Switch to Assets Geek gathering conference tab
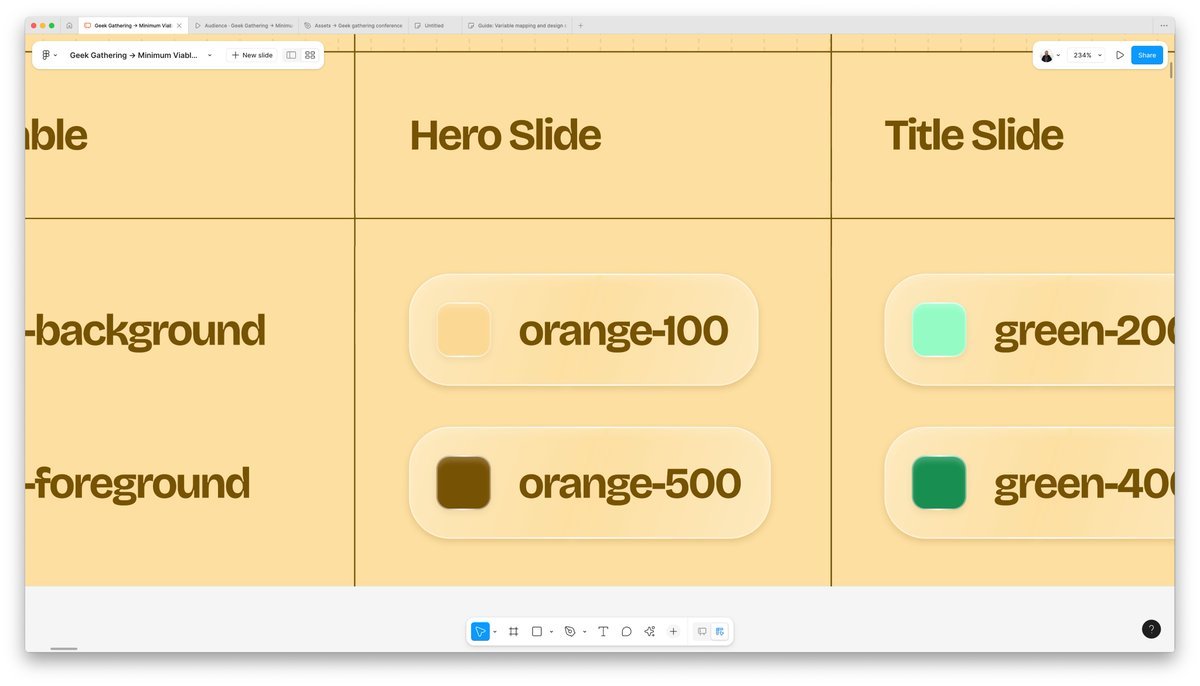Screen dimensions: 1200x686 (354, 25)
